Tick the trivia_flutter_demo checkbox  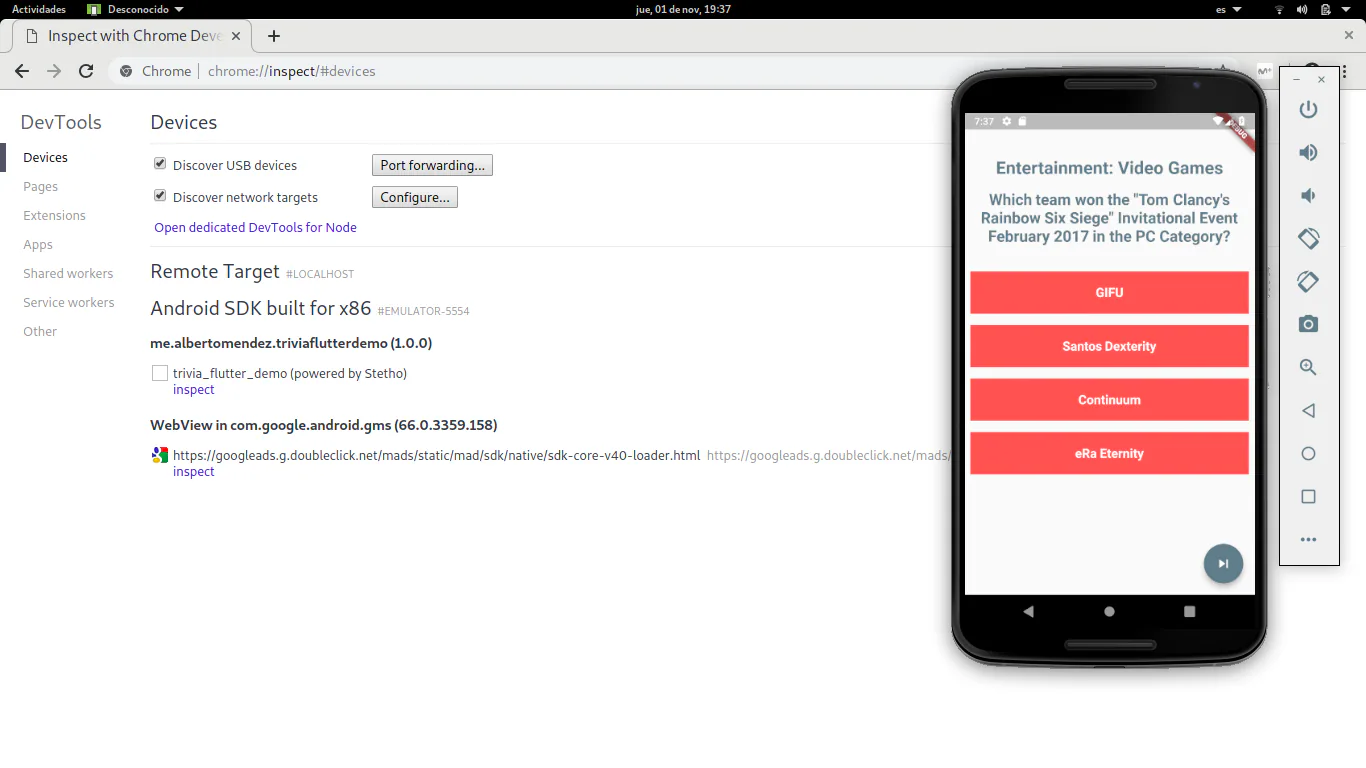coord(160,373)
